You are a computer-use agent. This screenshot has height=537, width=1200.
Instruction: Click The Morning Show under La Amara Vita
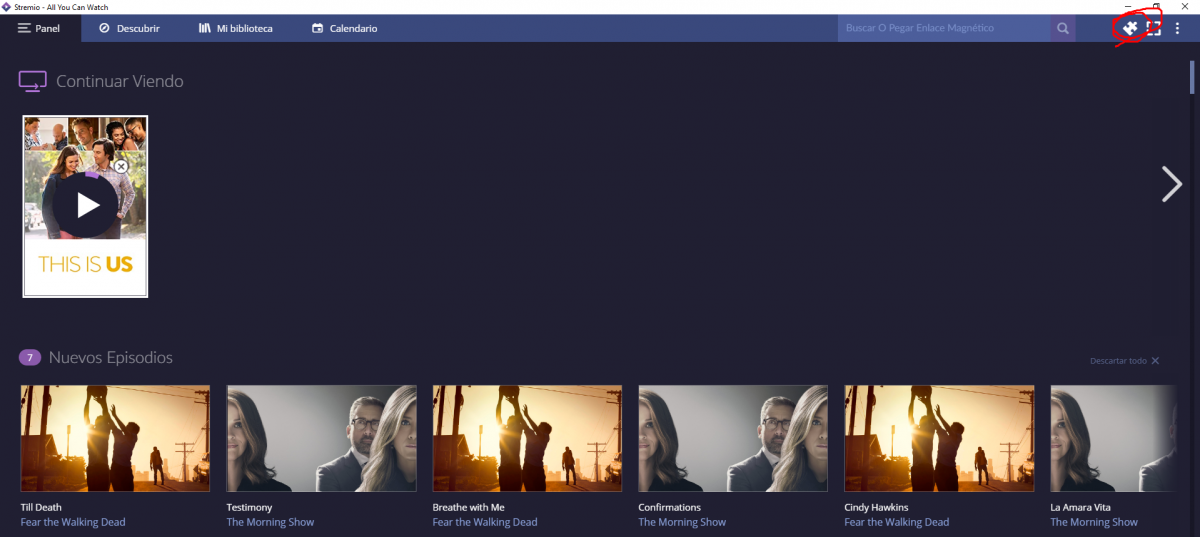[x=1094, y=522]
